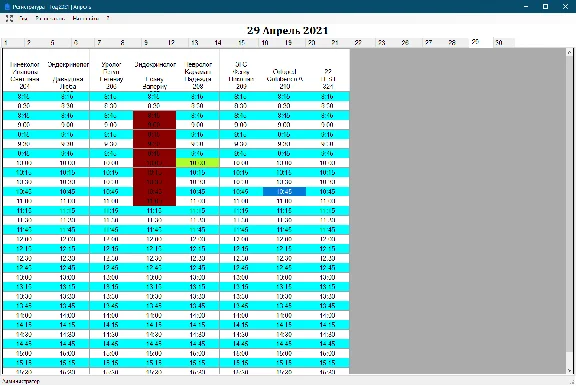Select the day 1 tab
The width and height of the screenshot is (576, 386).
point(12,43)
